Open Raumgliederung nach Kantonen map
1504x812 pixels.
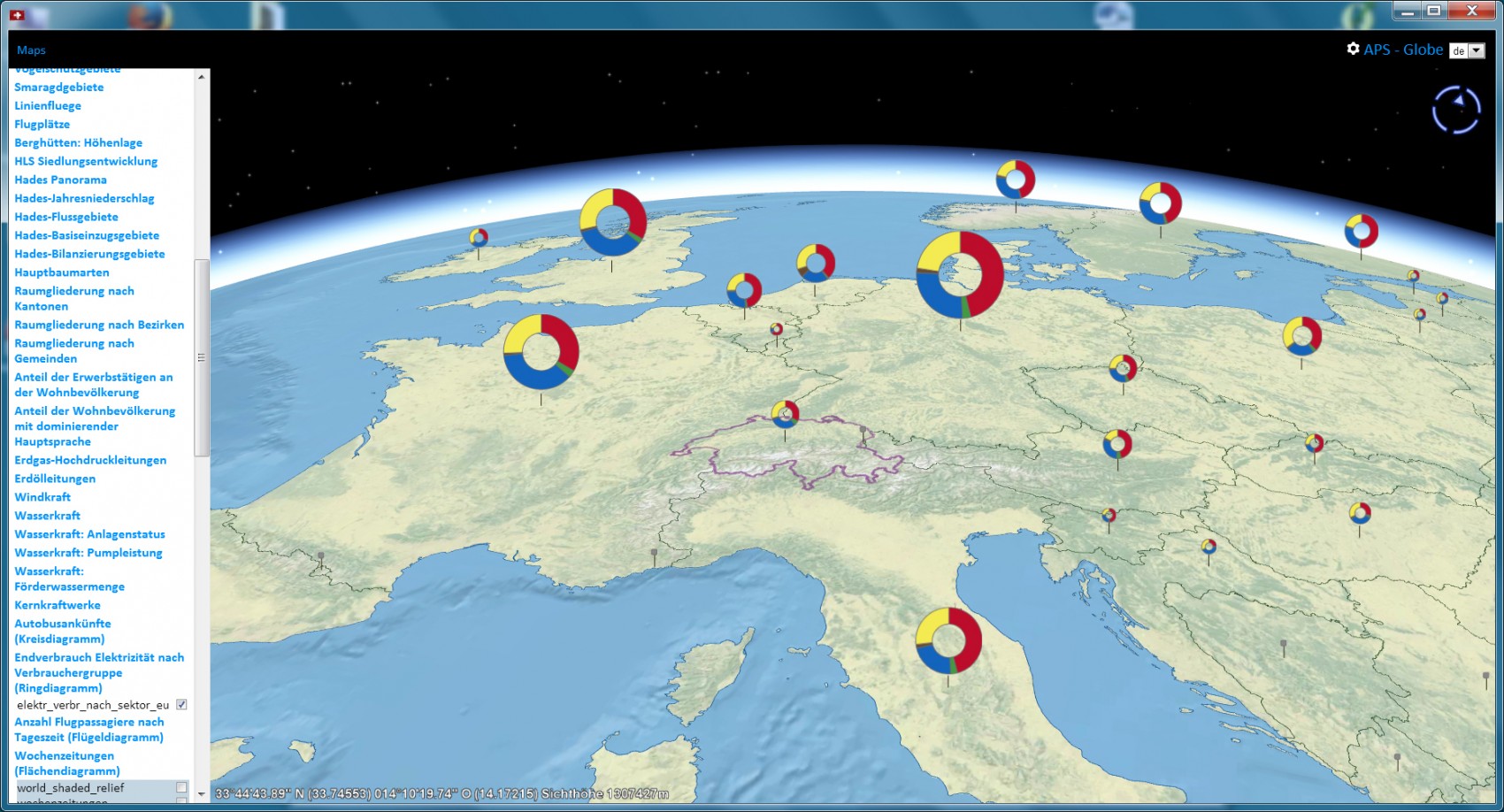coord(74,298)
